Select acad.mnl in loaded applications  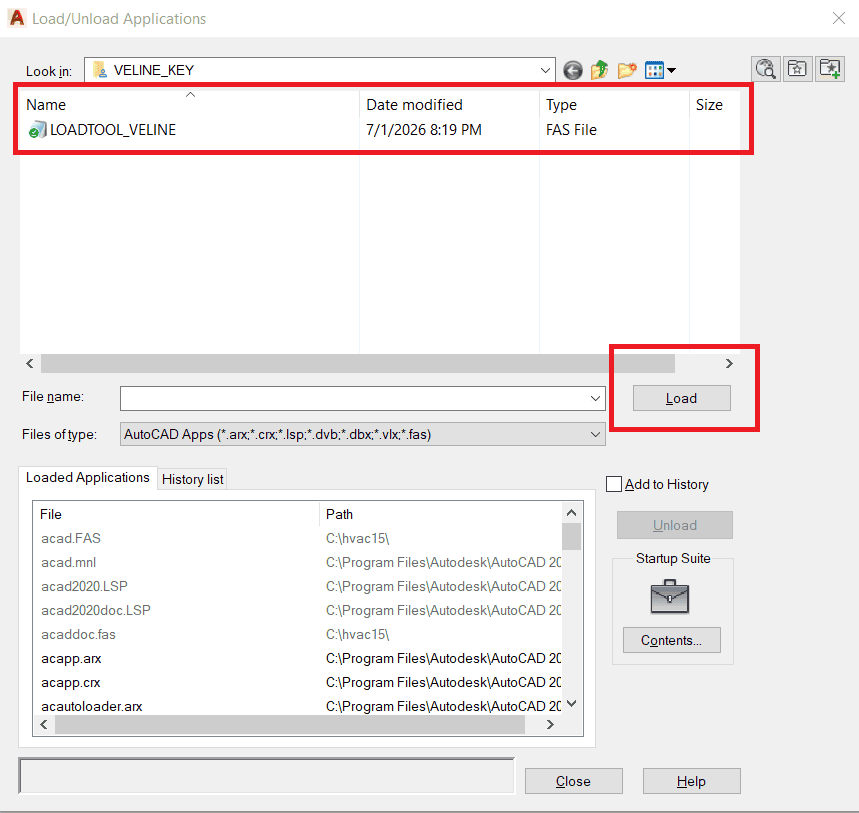(x=68, y=563)
